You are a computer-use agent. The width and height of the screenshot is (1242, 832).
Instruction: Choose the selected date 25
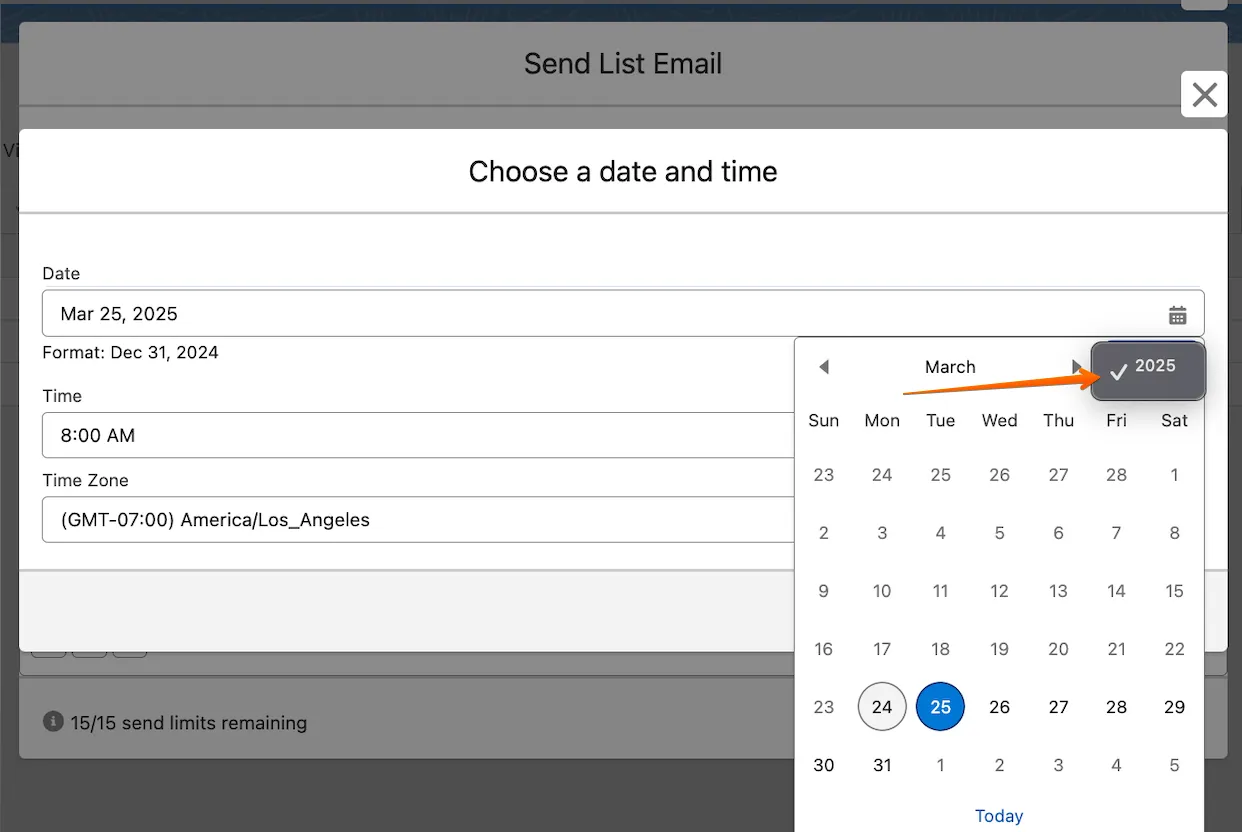point(940,707)
